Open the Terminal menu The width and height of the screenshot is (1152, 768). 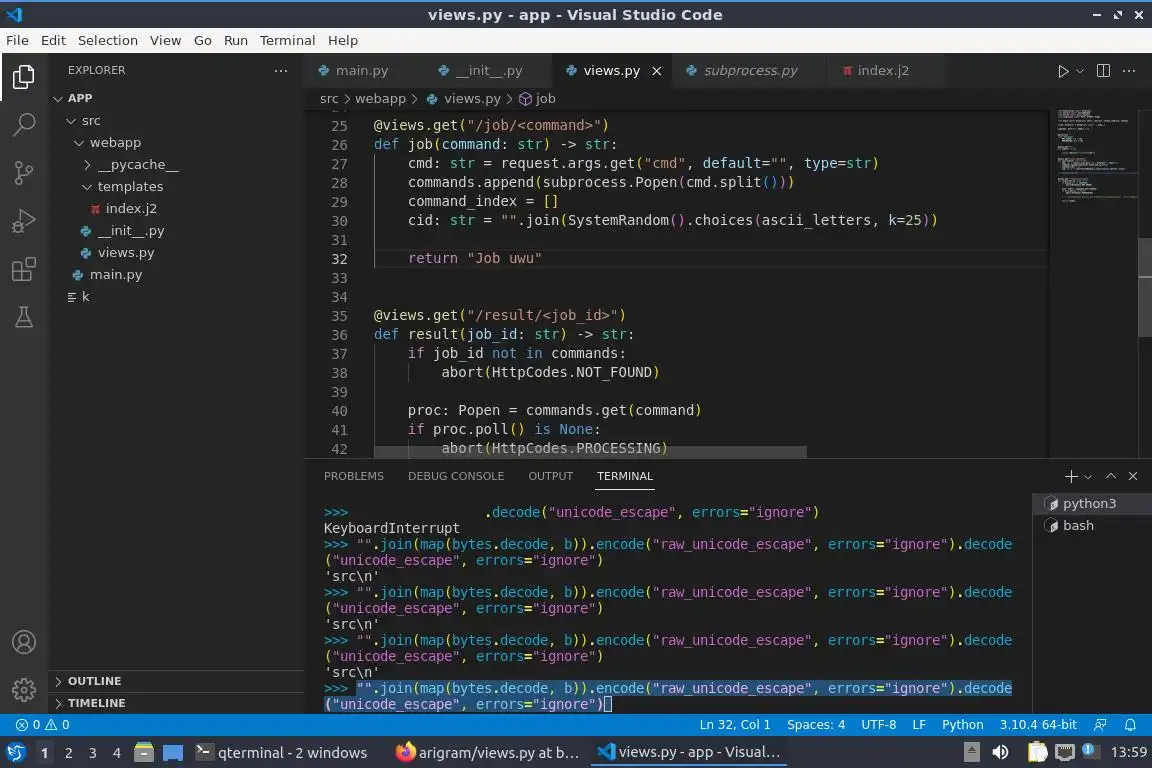287,40
